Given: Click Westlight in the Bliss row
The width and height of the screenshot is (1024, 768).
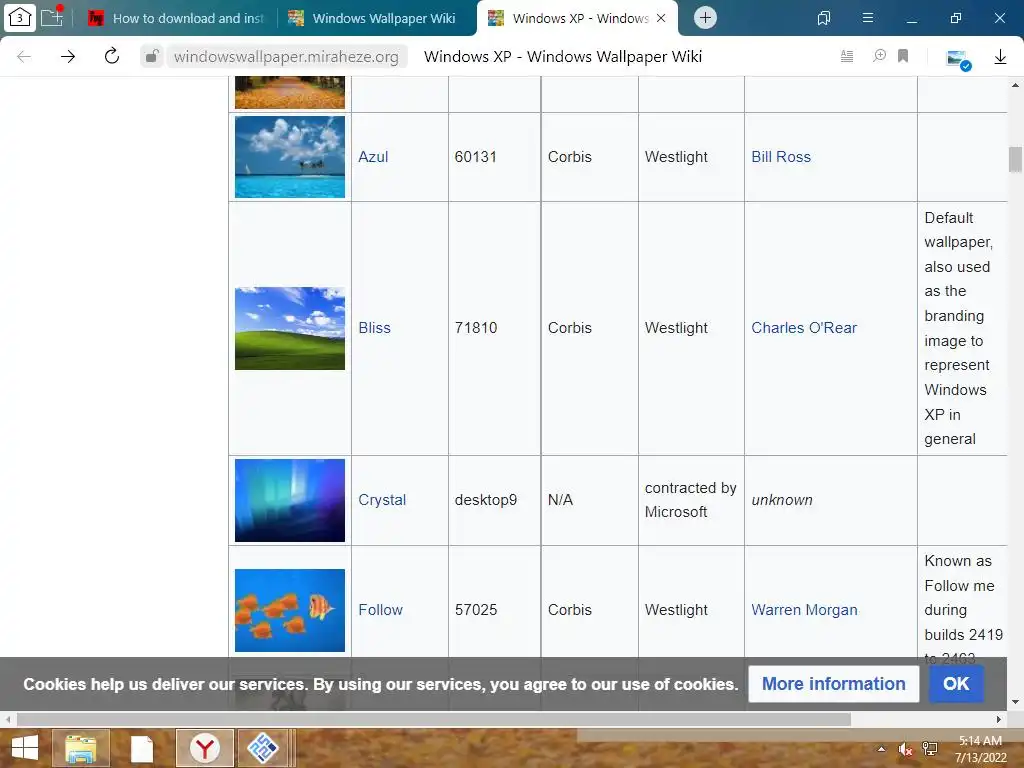Looking at the screenshot, I should (x=676, y=328).
